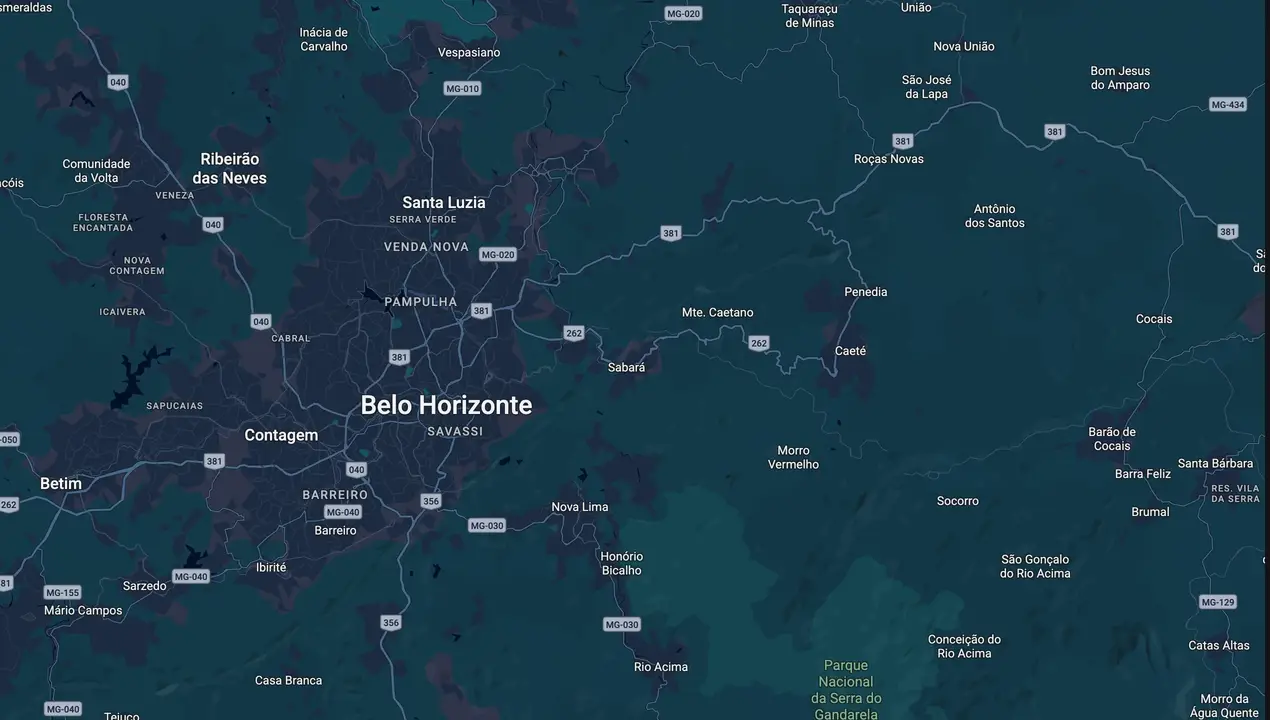Select the Roças Novas label
The height and width of the screenshot is (720, 1270).
coord(889,159)
